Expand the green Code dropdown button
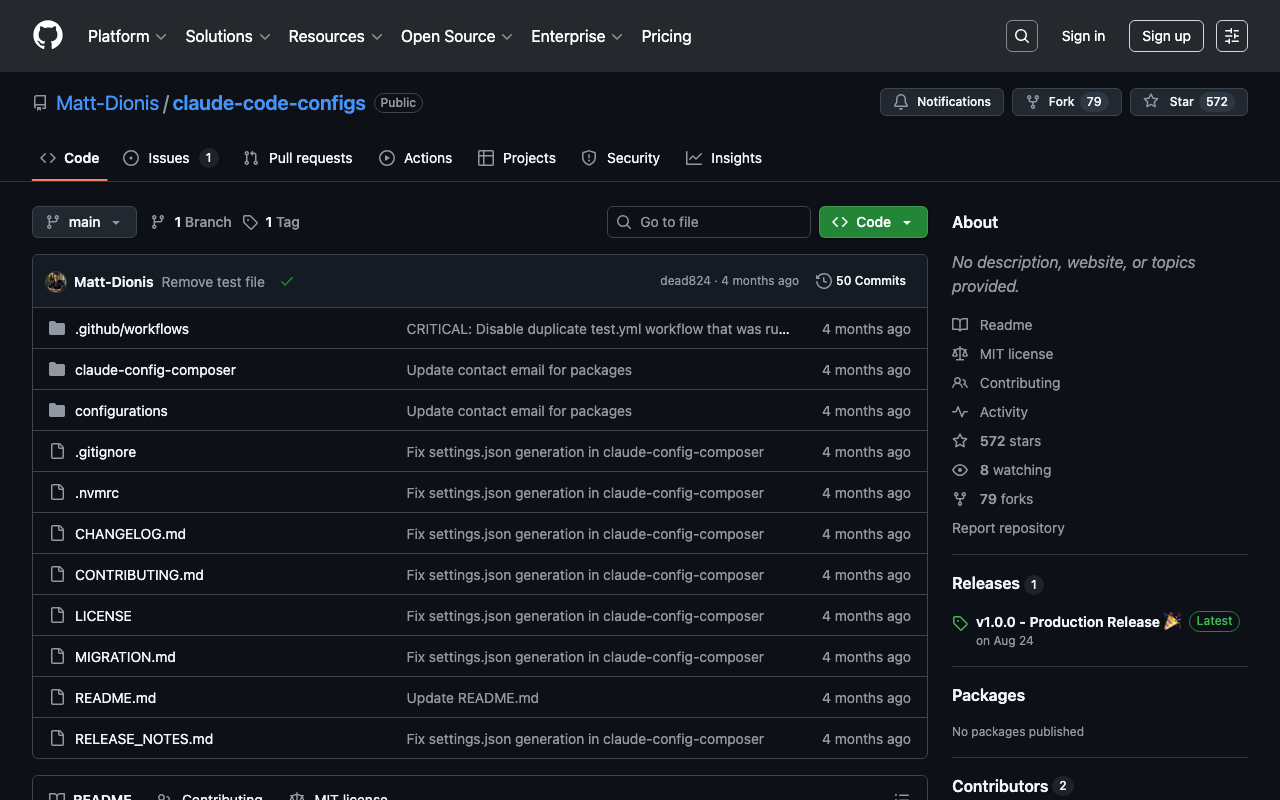Image resolution: width=1280 pixels, height=800 pixels. (872, 222)
